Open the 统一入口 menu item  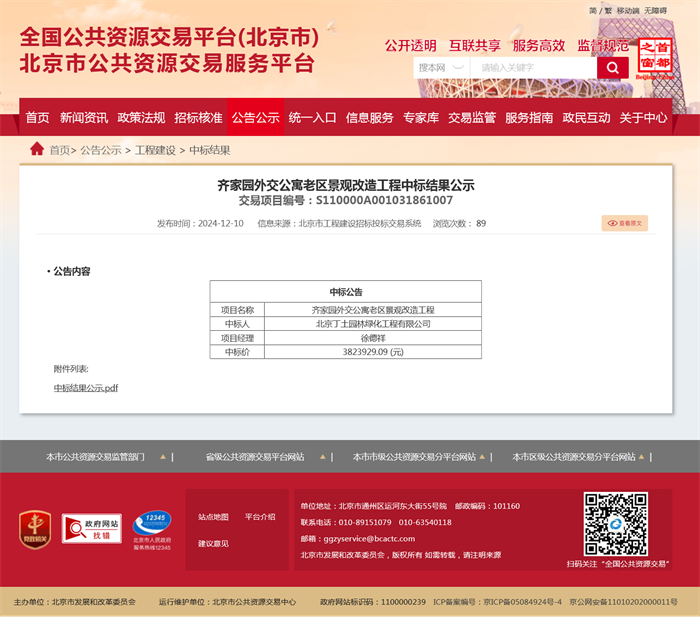point(312,117)
